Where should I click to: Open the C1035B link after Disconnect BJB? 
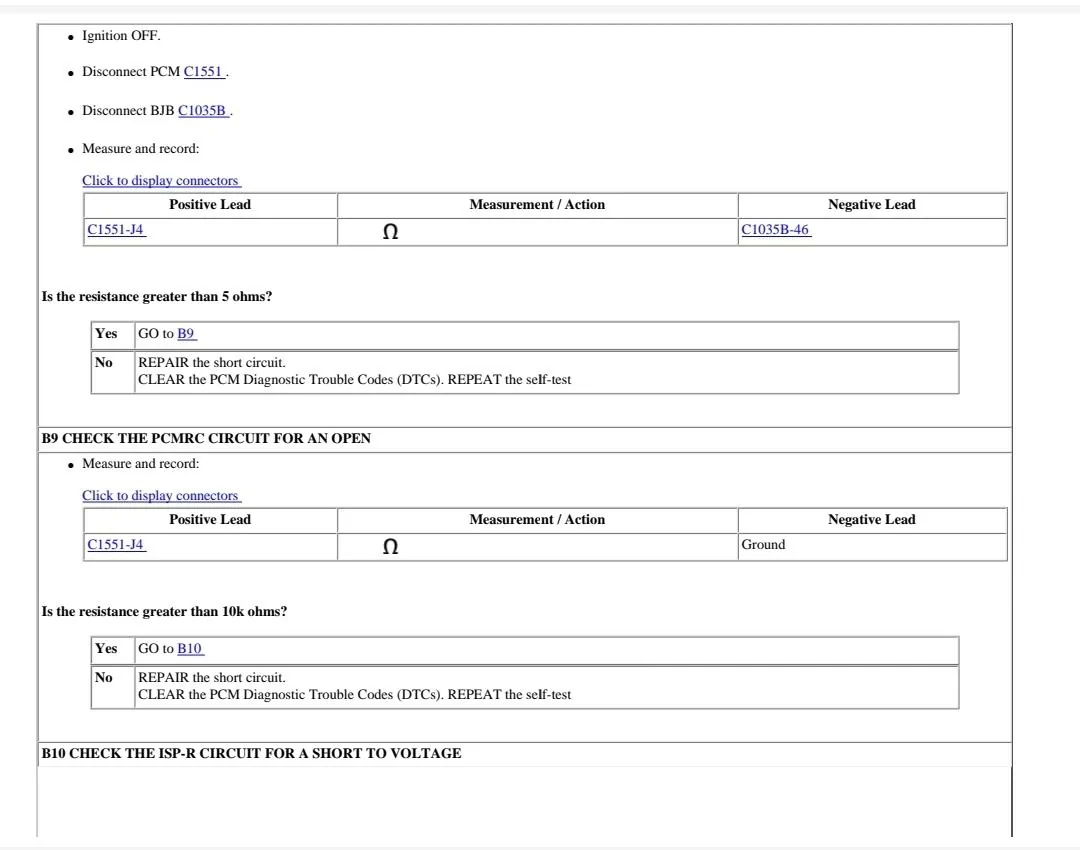click(203, 110)
